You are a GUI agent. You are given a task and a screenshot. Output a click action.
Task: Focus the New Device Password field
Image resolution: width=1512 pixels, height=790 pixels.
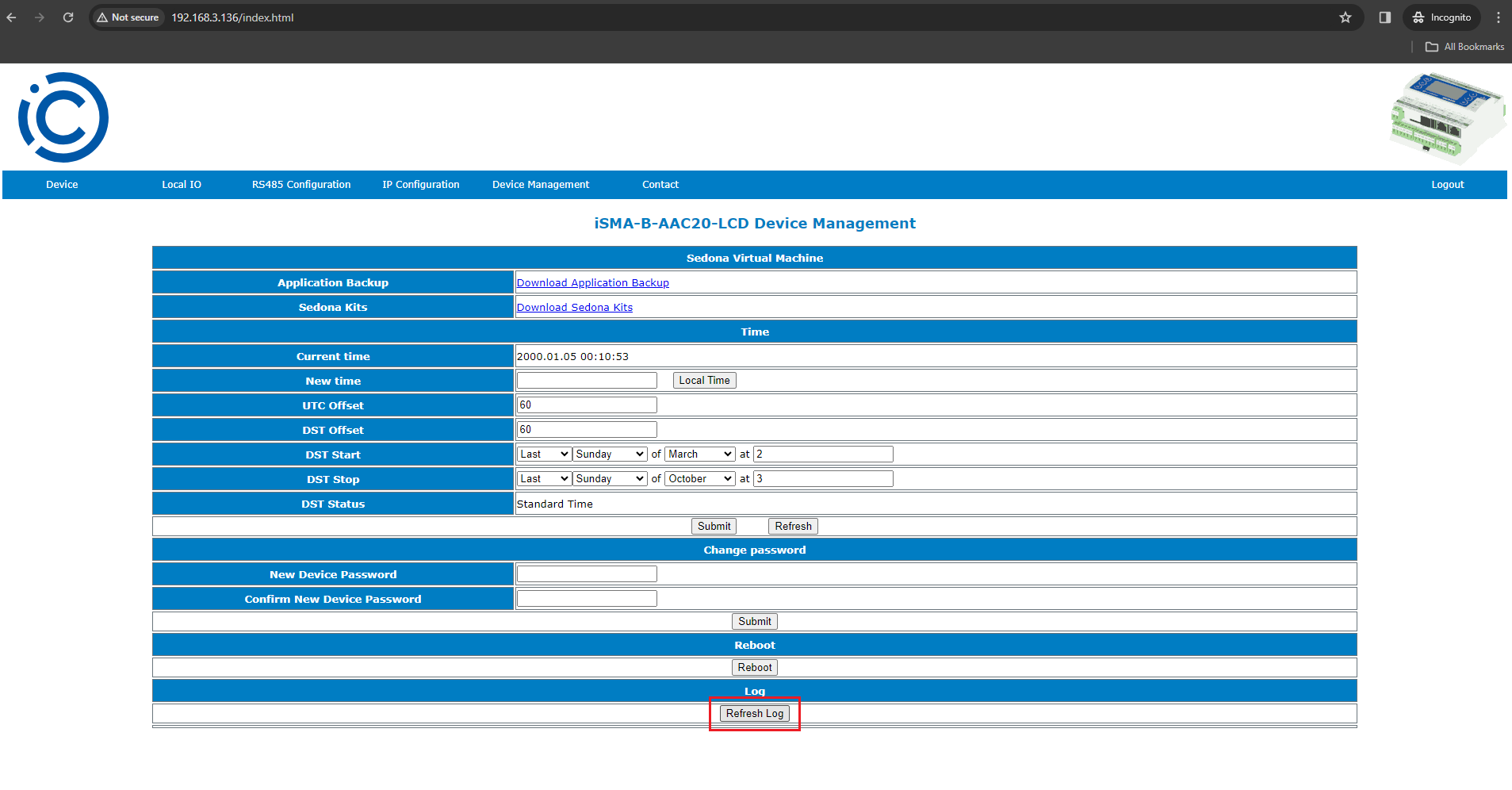(587, 574)
